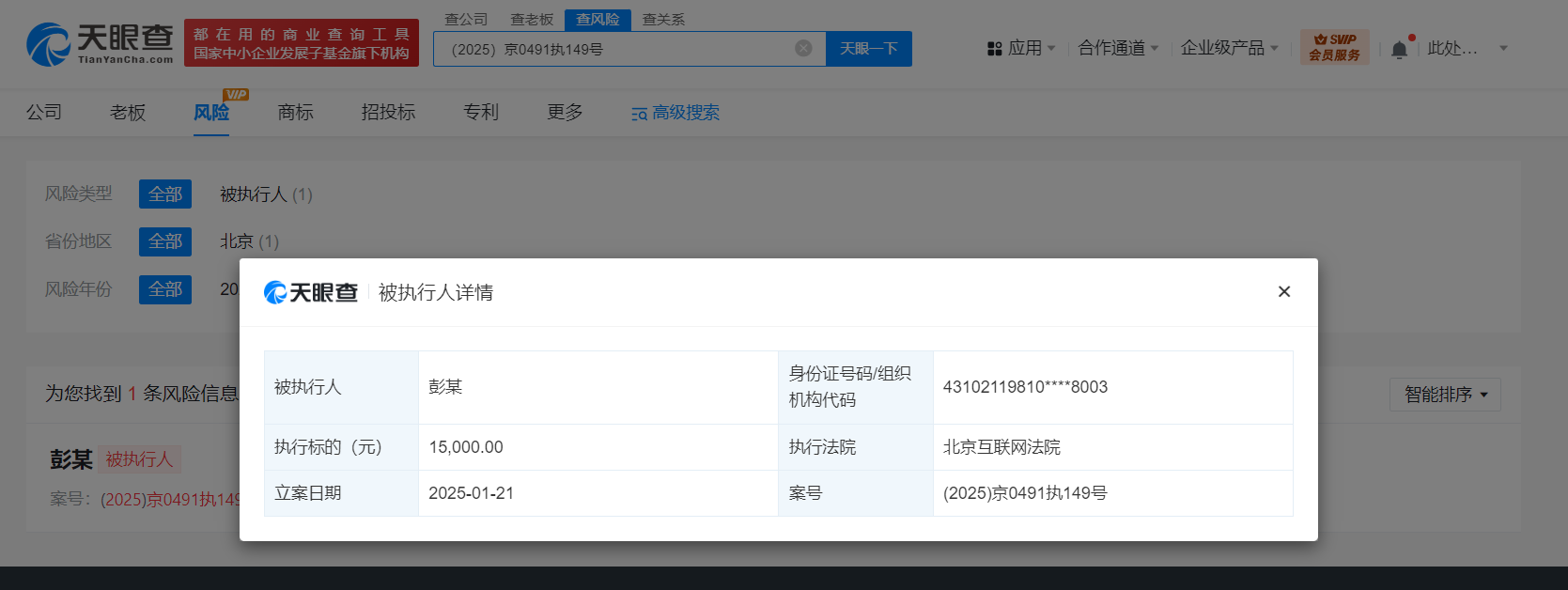Image resolution: width=1568 pixels, height=590 pixels.
Task: Select 全部 for 风险类型 filter
Action: [x=165, y=194]
